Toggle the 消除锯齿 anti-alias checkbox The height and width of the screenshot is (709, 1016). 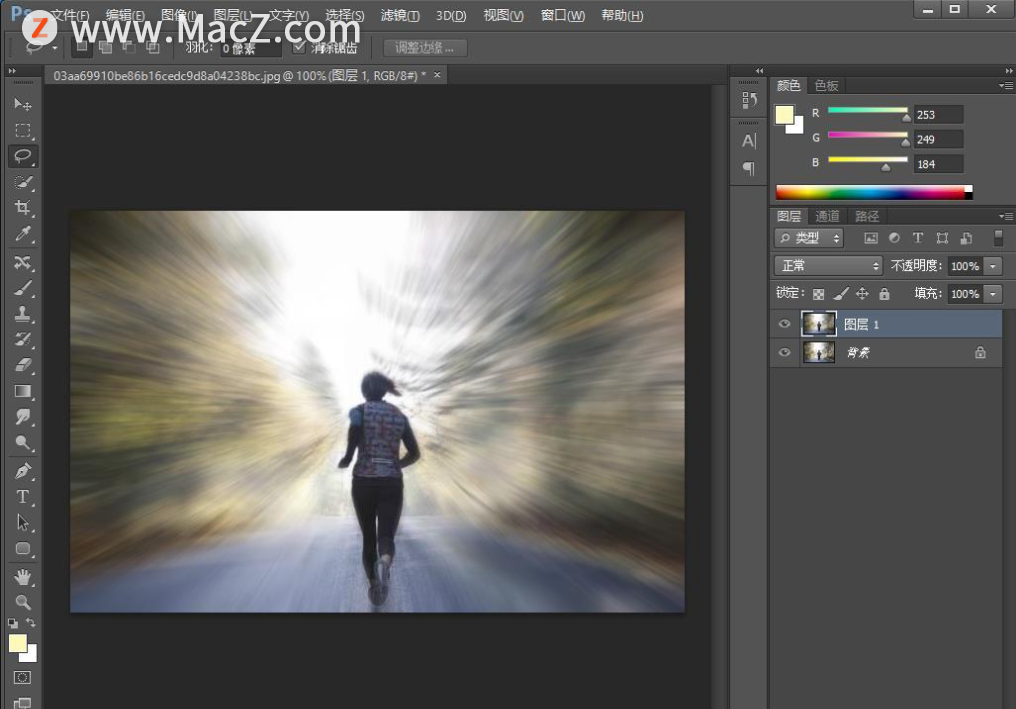(299, 47)
